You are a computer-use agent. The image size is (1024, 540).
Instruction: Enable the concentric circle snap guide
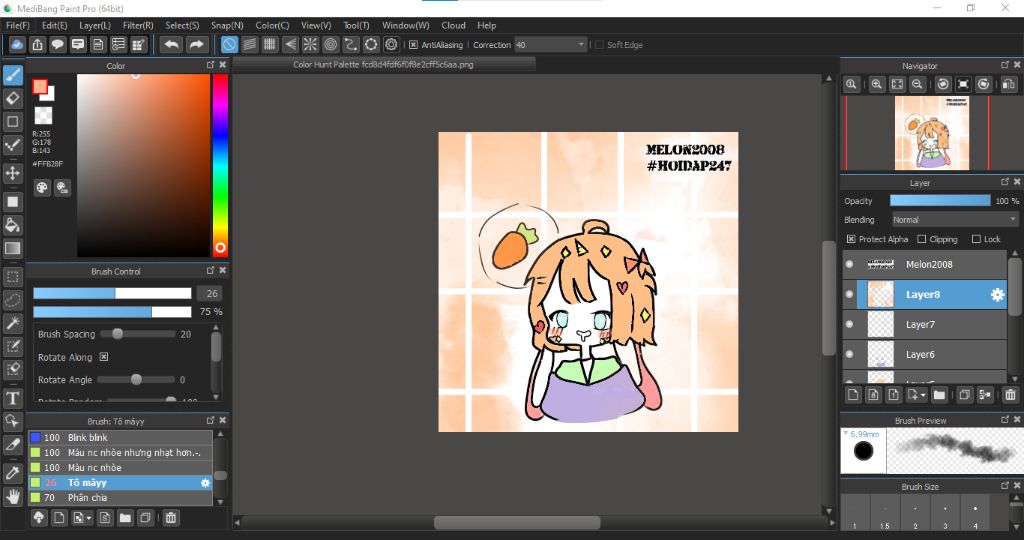(x=330, y=44)
